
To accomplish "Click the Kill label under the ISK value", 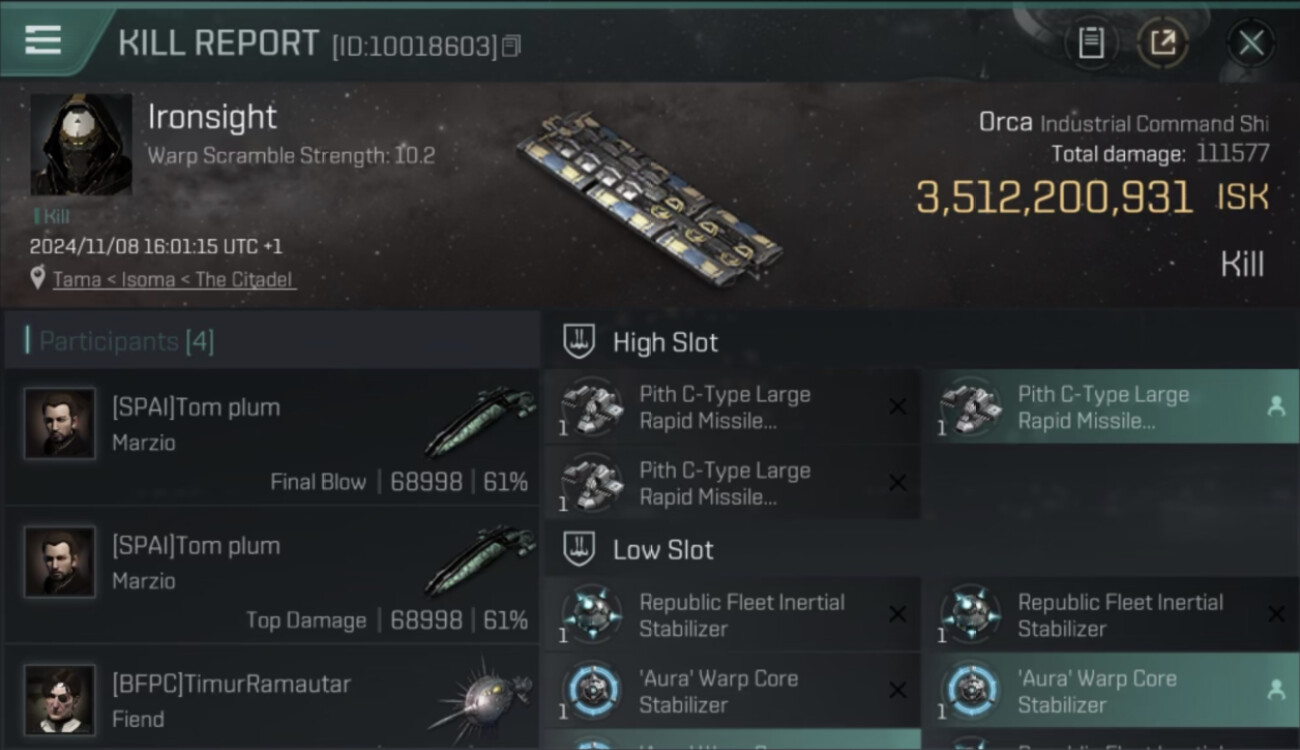I will click(x=1242, y=264).
